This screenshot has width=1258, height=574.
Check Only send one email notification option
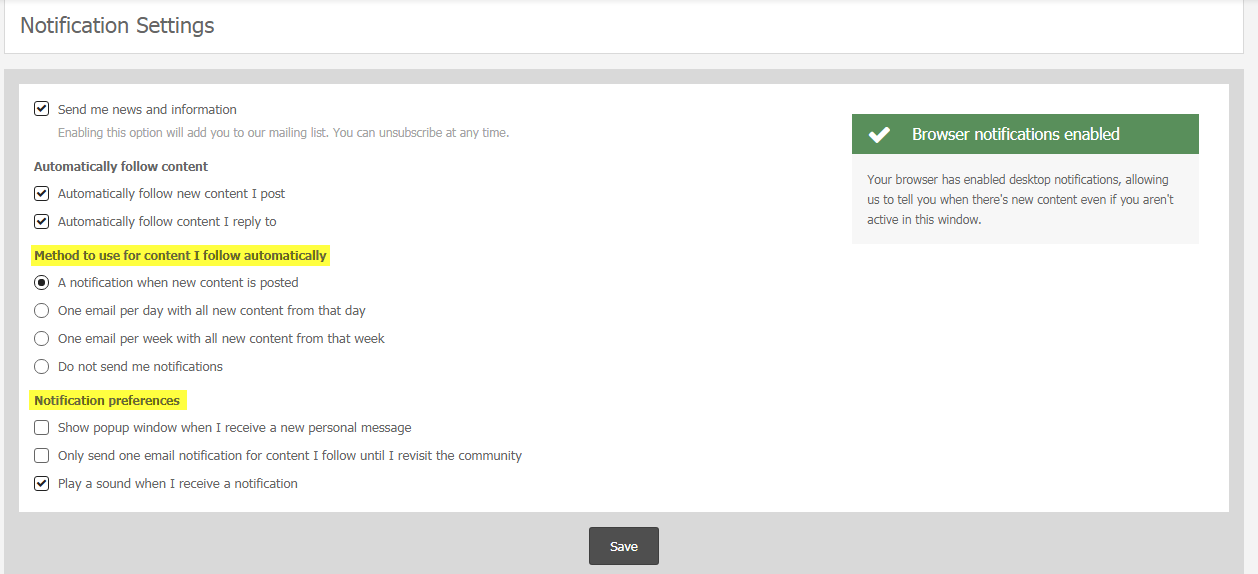click(42, 455)
